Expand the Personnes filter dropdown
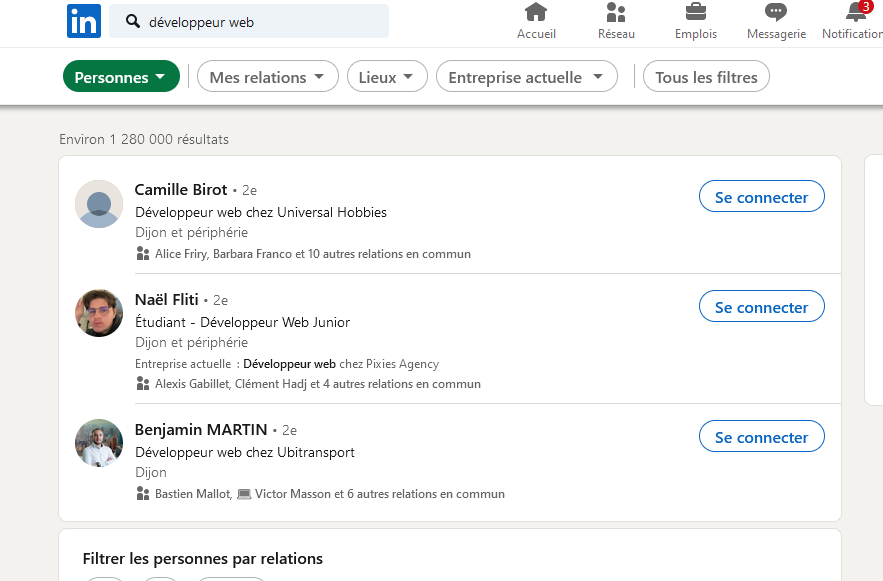The height and width of the screenshot is (581, 883). pyautogui.click(x=121, y=77)
